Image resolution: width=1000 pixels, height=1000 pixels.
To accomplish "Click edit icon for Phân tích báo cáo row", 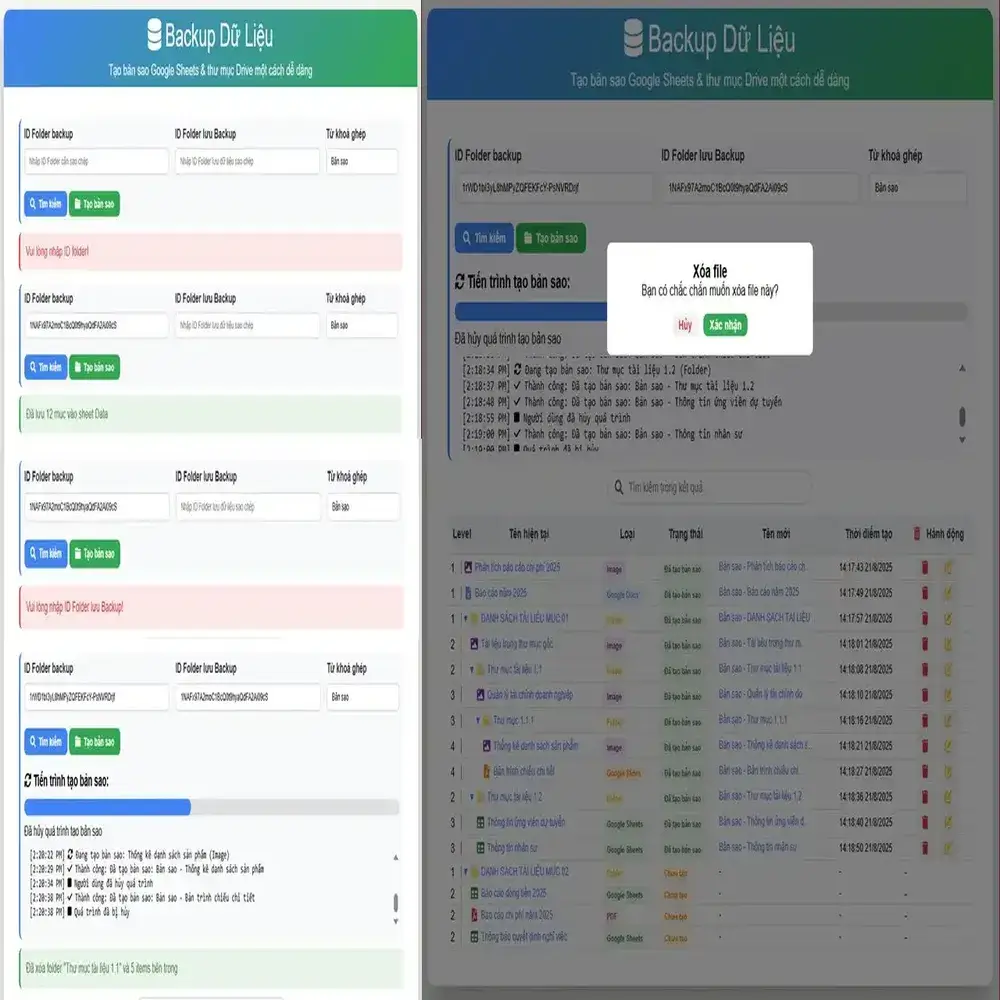I will click(948, 568).
